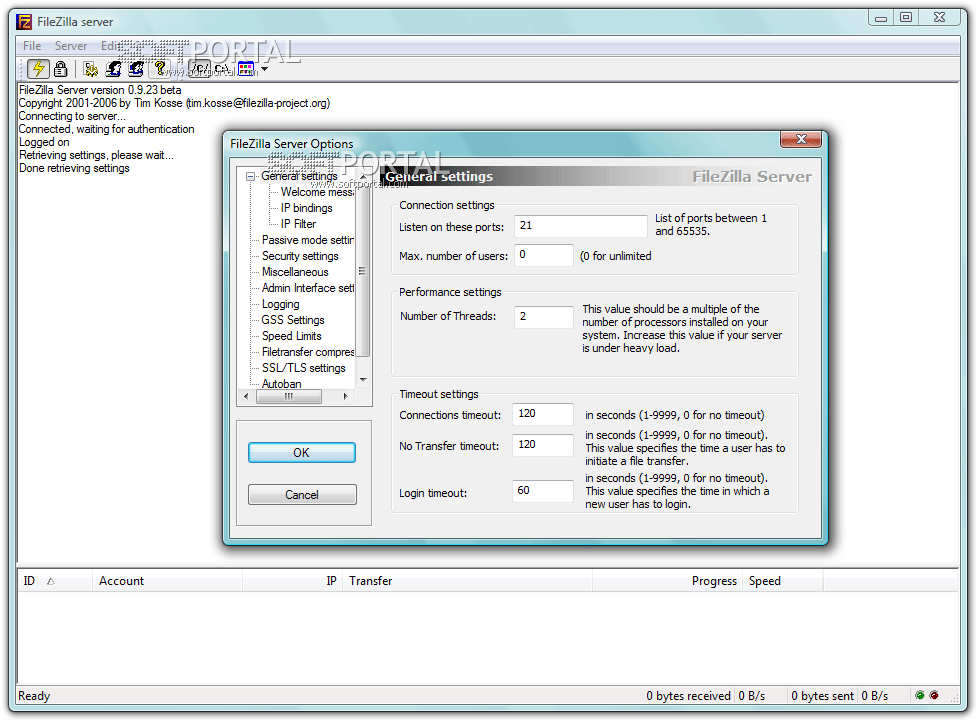Select Security settings tree item

[300, 256]
